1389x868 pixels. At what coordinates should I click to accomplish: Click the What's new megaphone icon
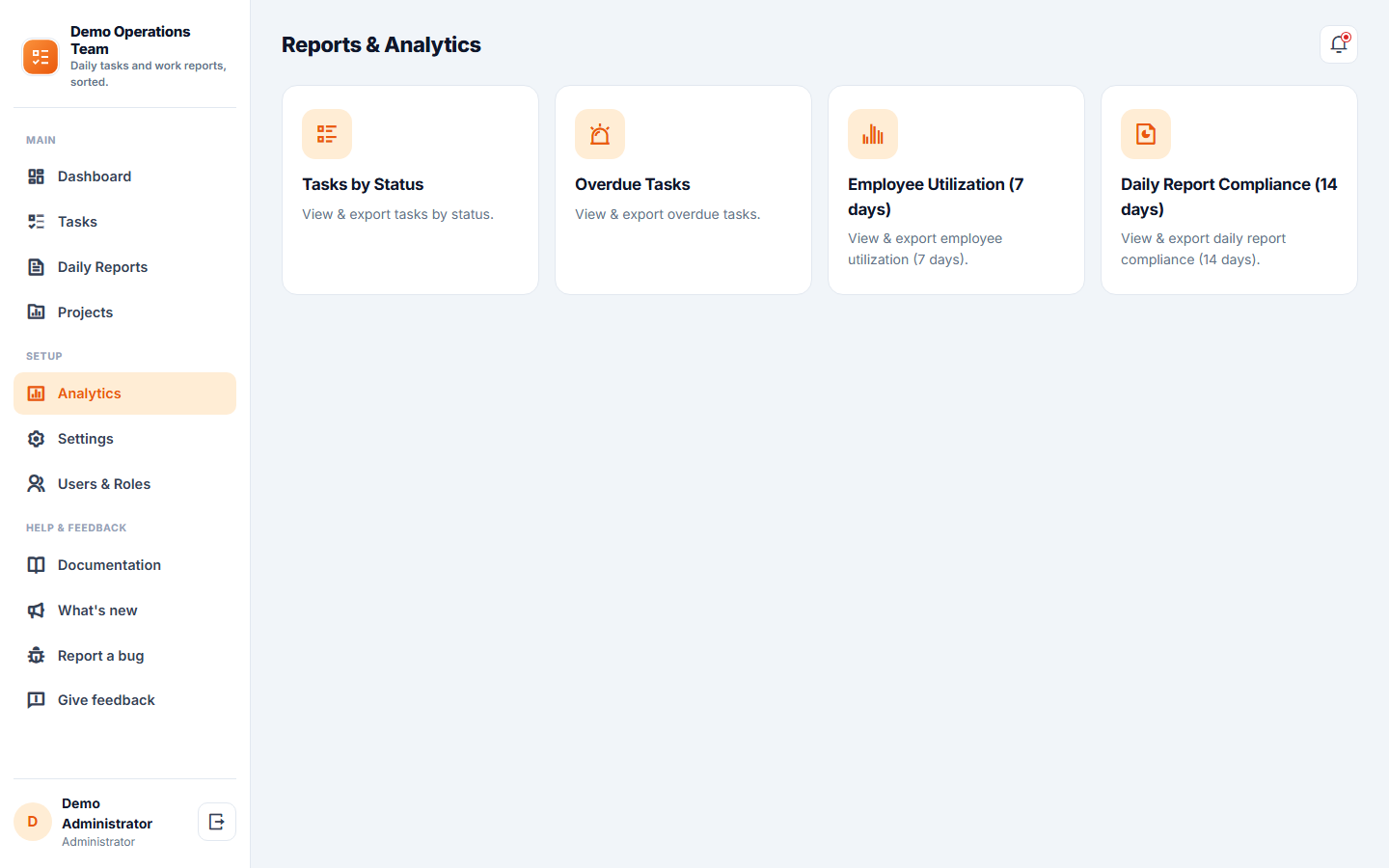click(37, 610)
